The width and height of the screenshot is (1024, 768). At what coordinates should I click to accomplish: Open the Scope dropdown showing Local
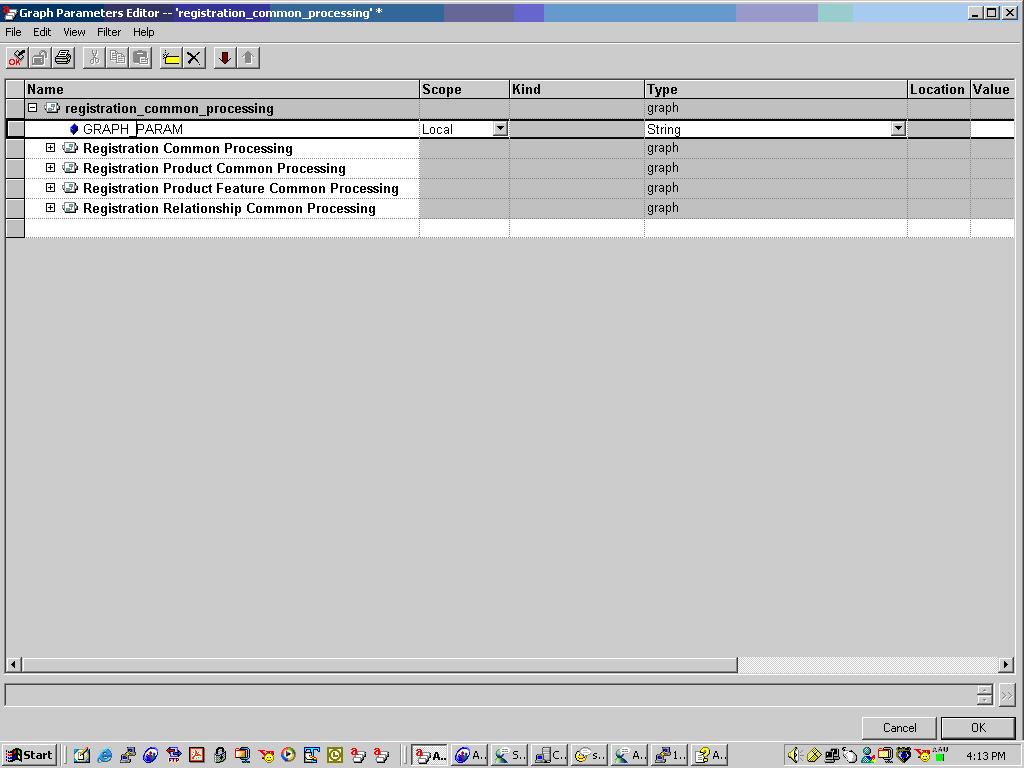501,128
